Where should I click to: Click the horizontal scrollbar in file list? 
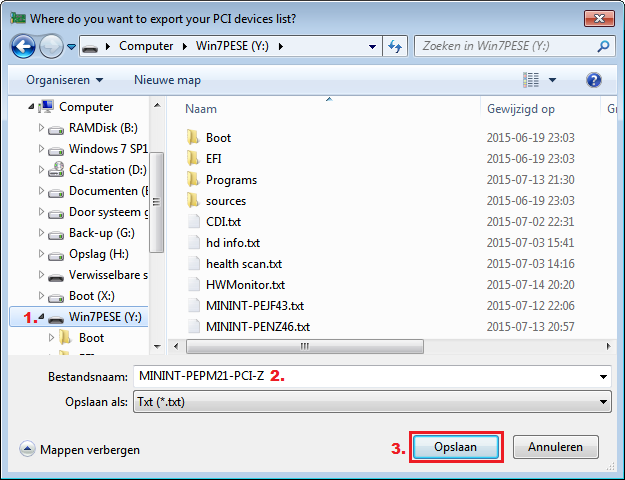[300, 345]
